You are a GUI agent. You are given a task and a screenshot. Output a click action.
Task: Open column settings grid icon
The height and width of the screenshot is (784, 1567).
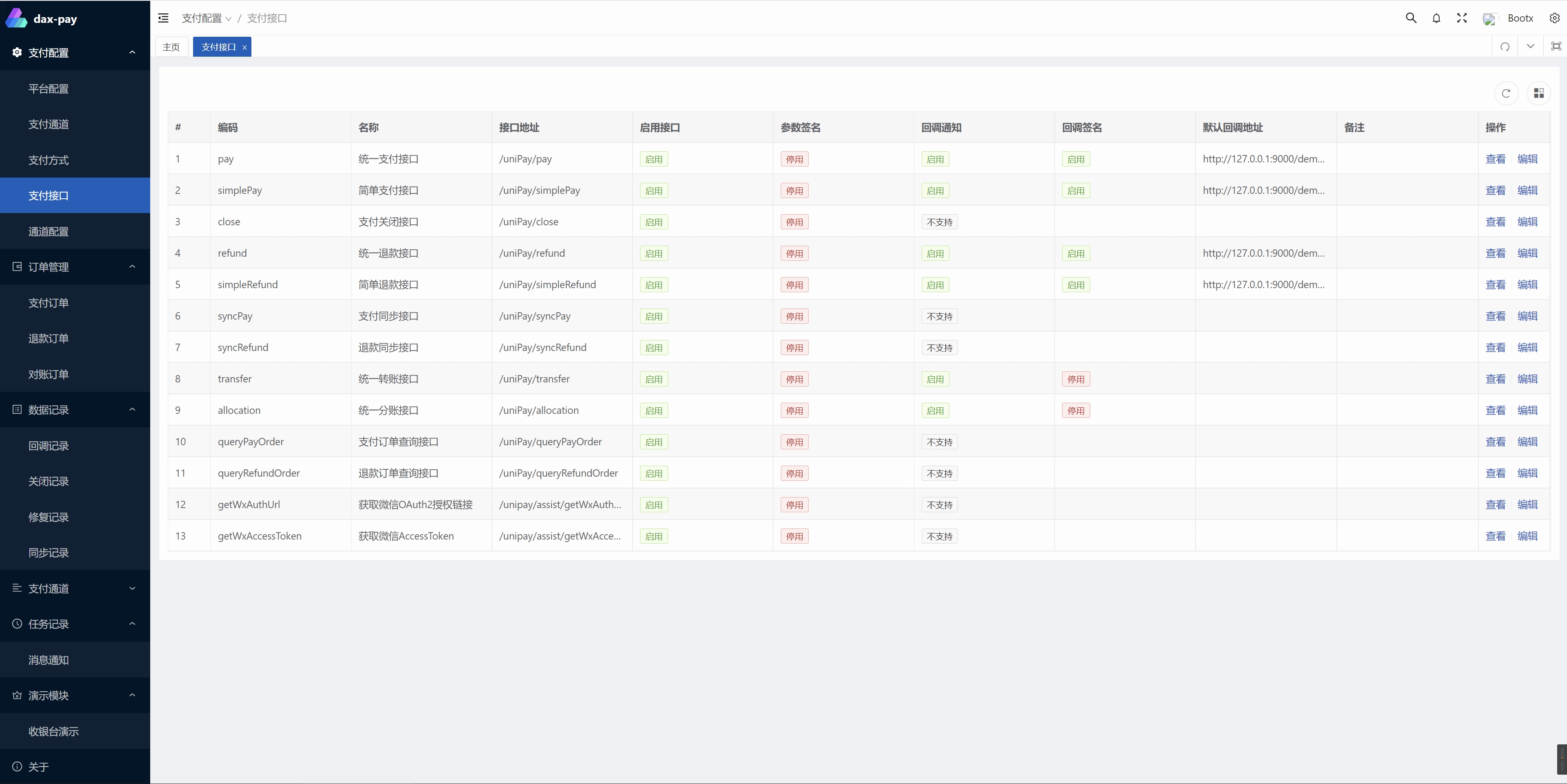pos(1538,93)
